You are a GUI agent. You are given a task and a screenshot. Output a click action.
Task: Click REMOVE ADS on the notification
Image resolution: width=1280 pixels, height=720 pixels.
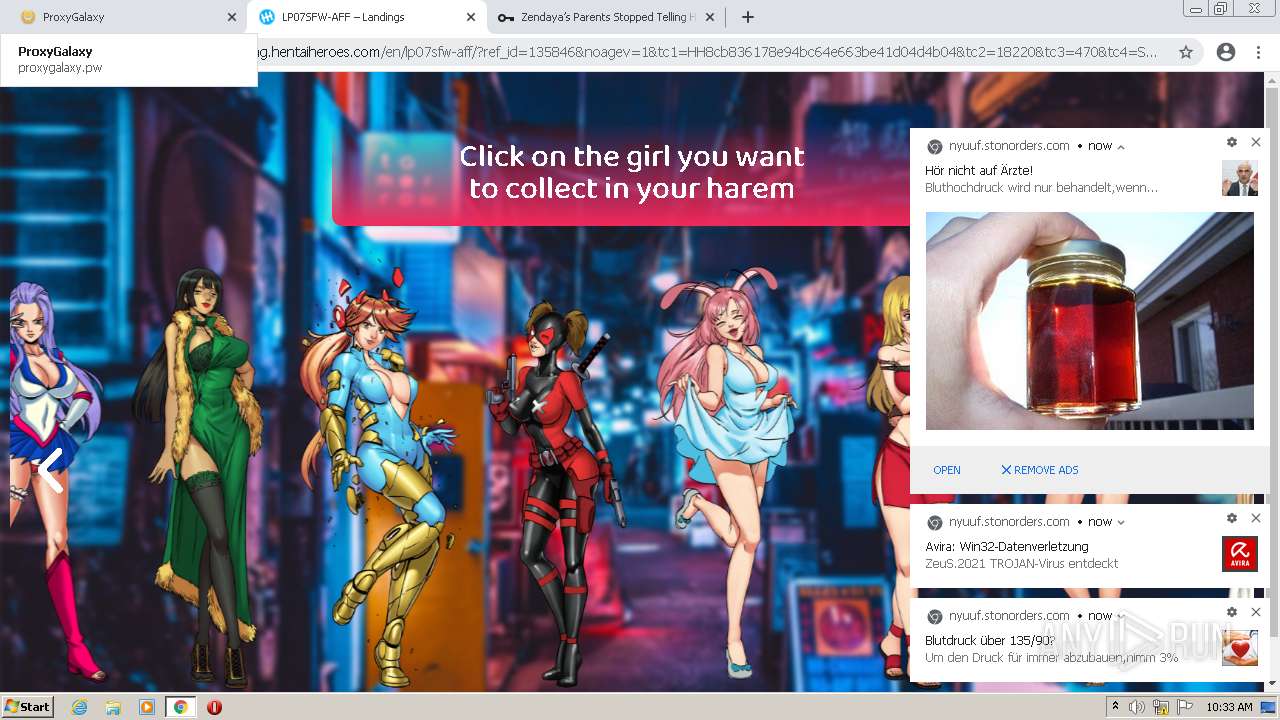[1040, 470]
